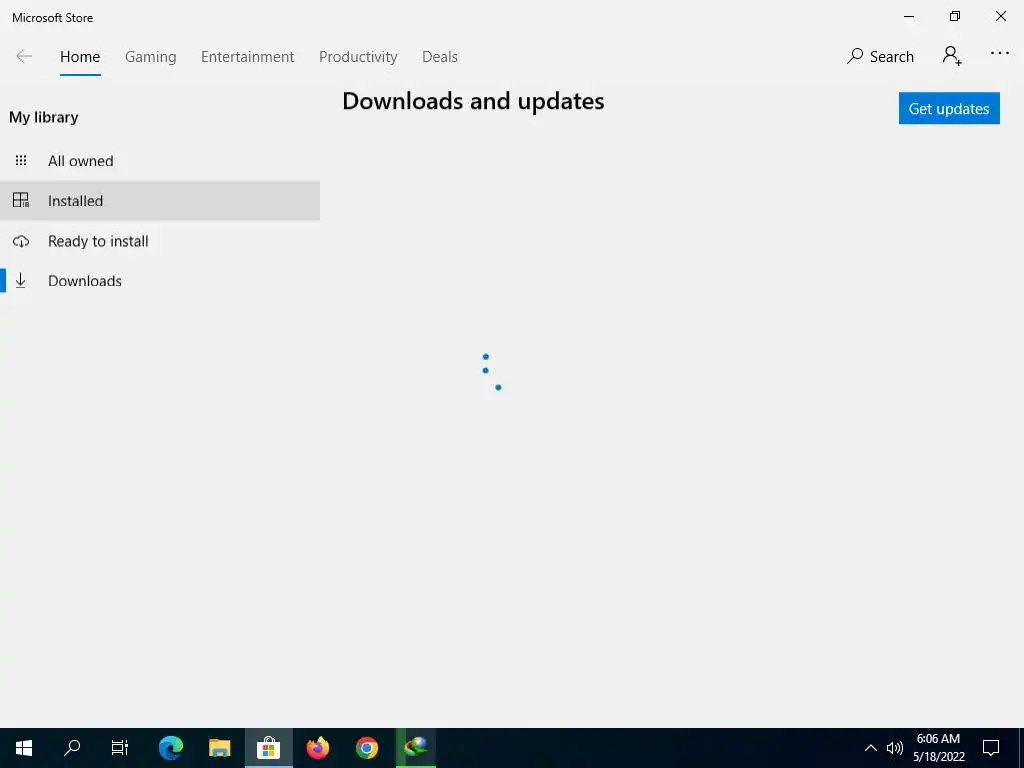Open taskbar search magnifier
The height and width of the screenshot is (768, 1024).
[x=72, y=748]
